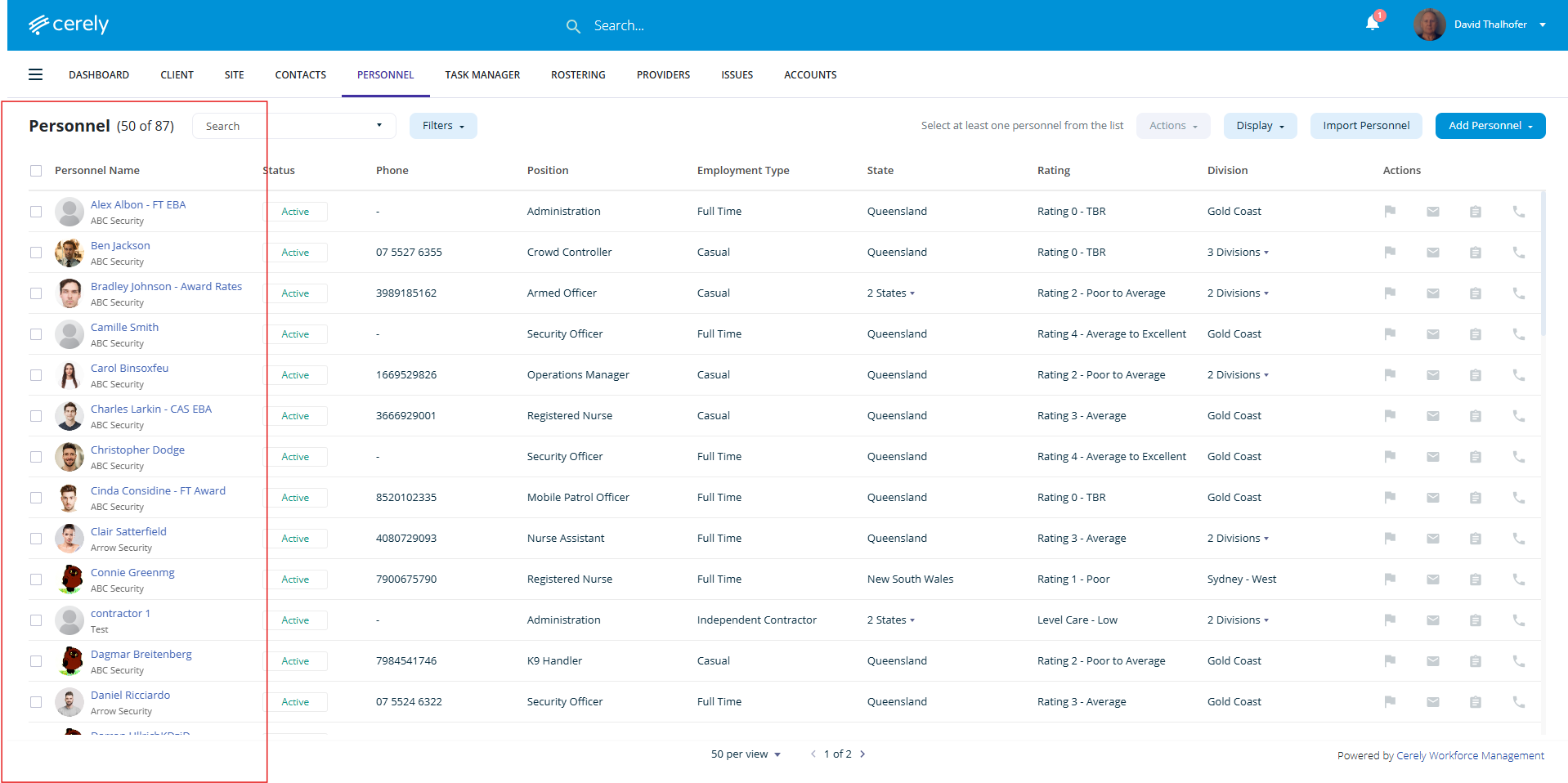Tick the select-all personnel checkbox
Screen dimensions: 1568x783
click(x=36, y=171)
